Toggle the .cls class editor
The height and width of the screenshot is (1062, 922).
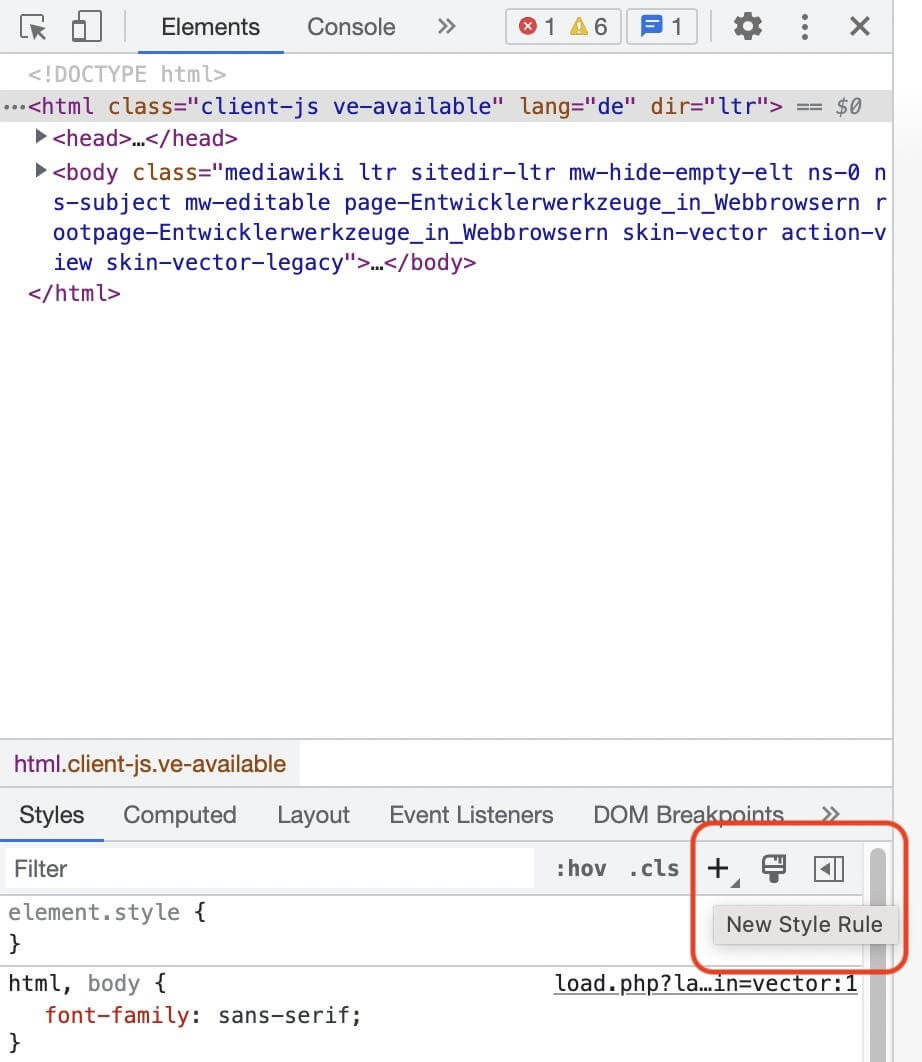coord(653,868)
